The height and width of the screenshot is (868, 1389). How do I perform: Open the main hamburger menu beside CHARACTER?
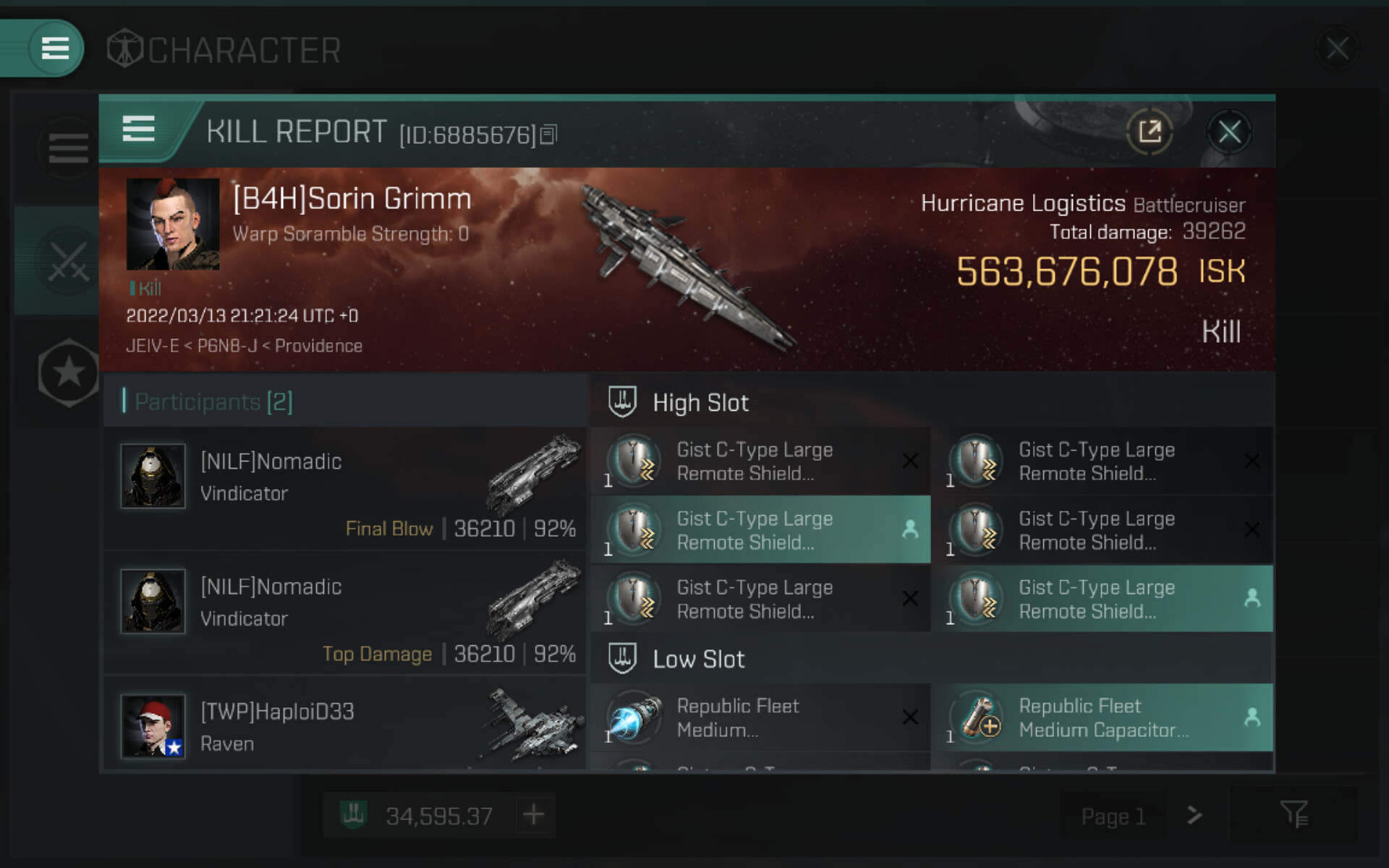pyautogui.click(x=56, y=49)
